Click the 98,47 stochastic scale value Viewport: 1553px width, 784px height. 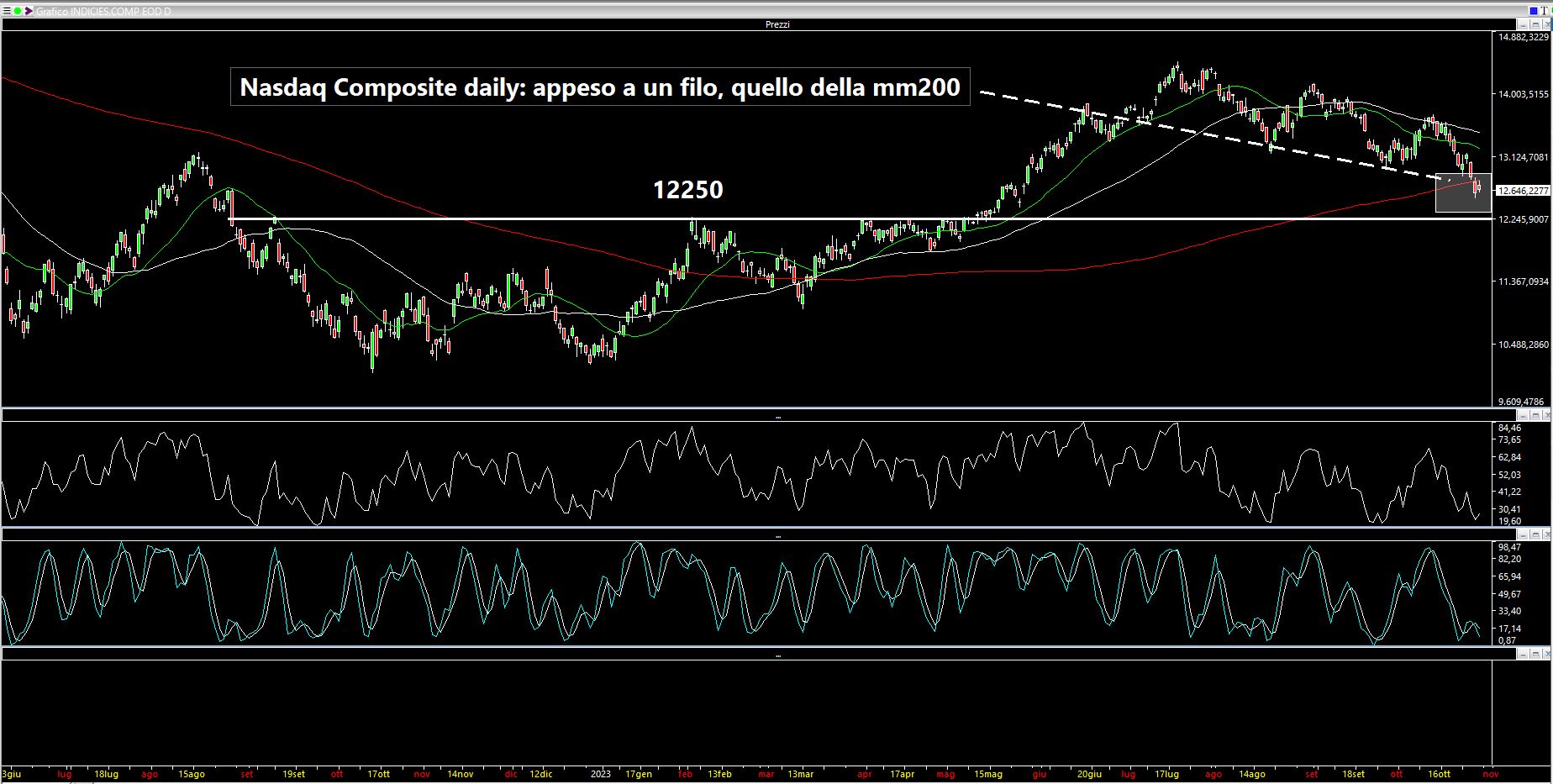click(1509, 547)
